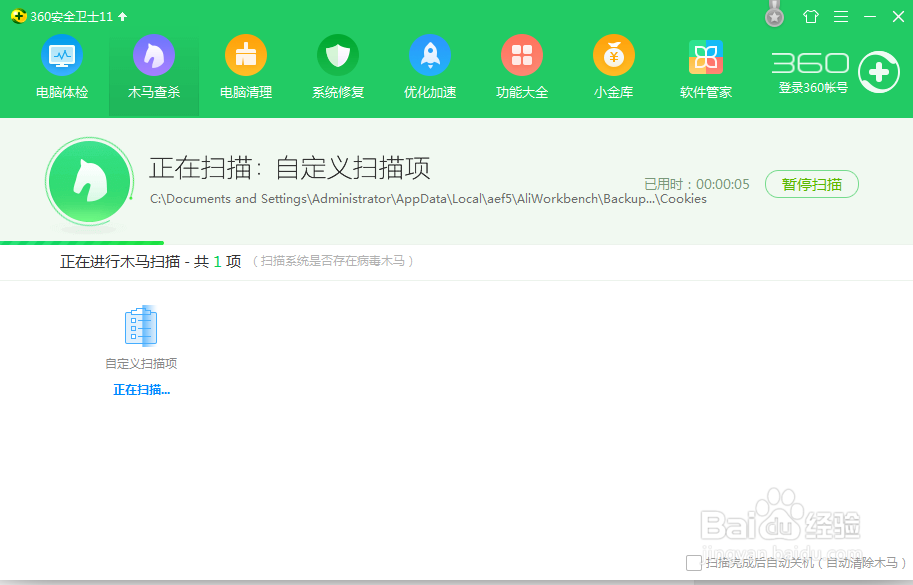
Task: Click the large green horse scan icon
Action: pyautogui.click(x=90, y=182)
